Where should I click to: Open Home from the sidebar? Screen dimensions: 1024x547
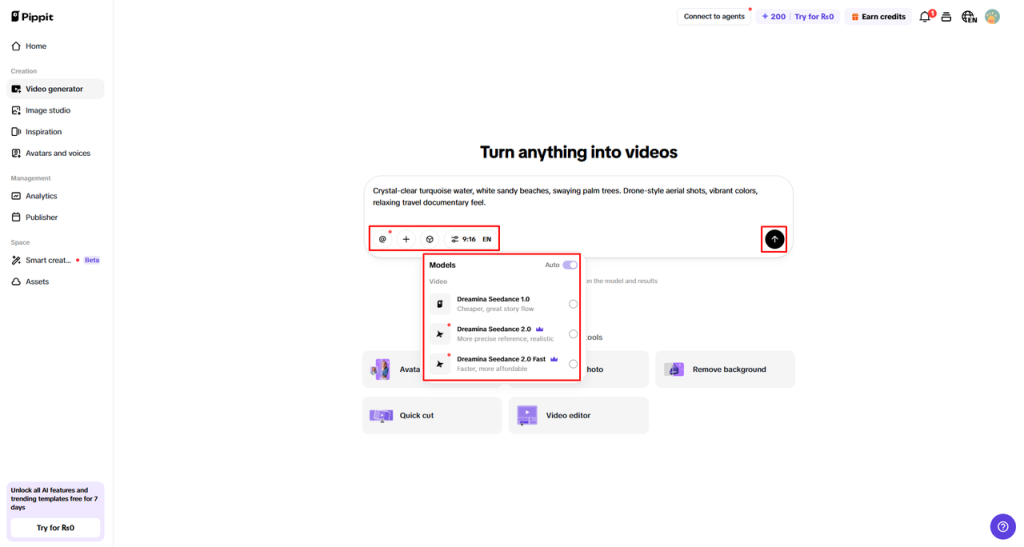tap(56, 46)
